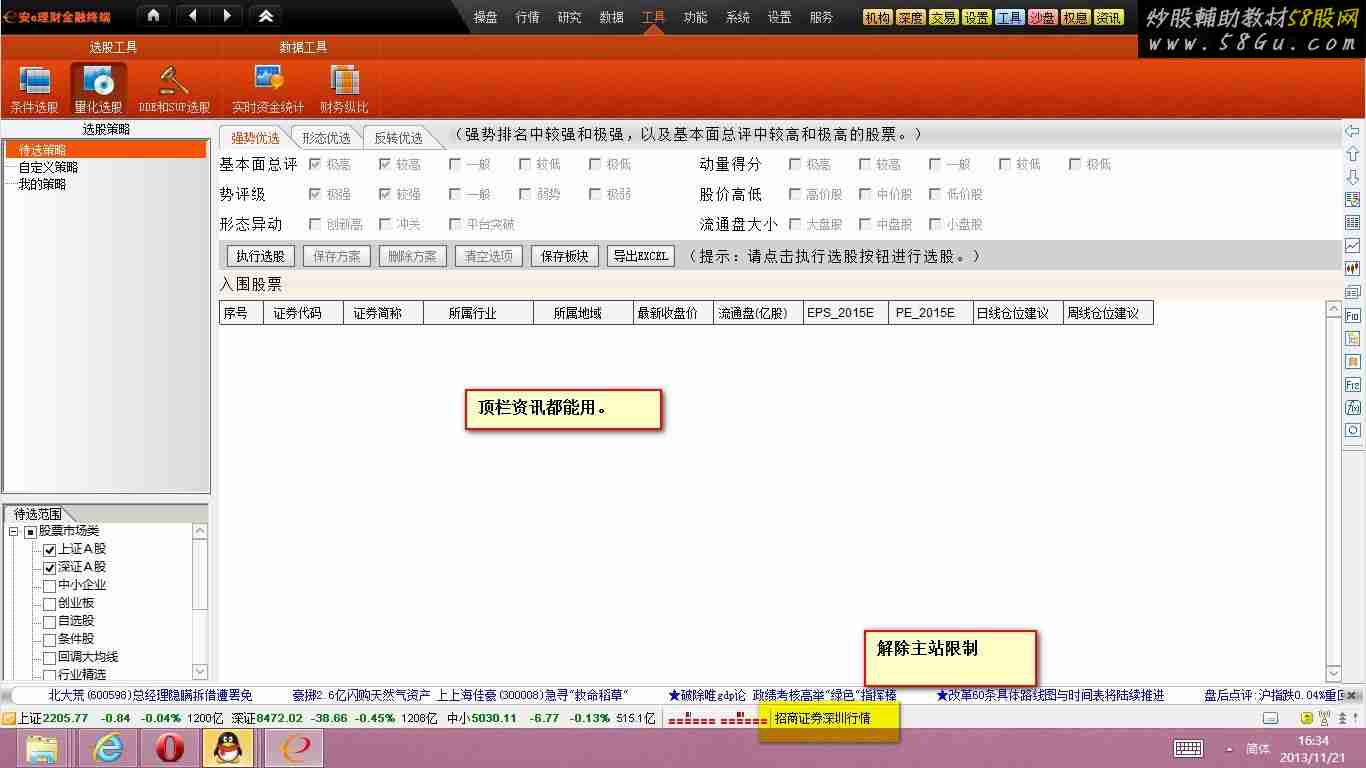
Task: Go to home via house button
Action: [152, 16]
